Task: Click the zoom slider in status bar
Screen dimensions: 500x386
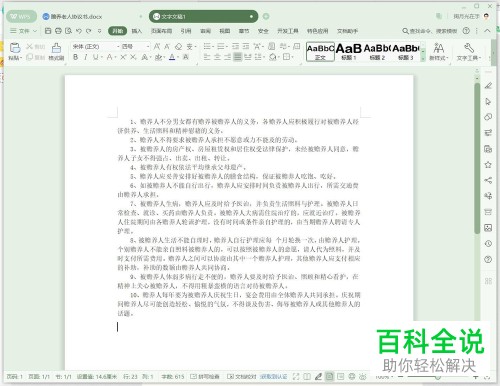Action: point(438,377)
